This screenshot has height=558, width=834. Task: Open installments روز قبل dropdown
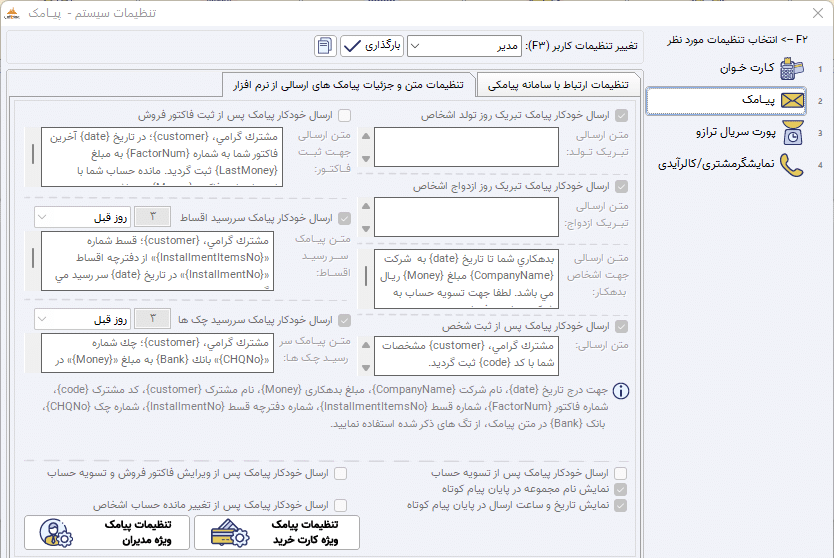click(x=82, y=217)
